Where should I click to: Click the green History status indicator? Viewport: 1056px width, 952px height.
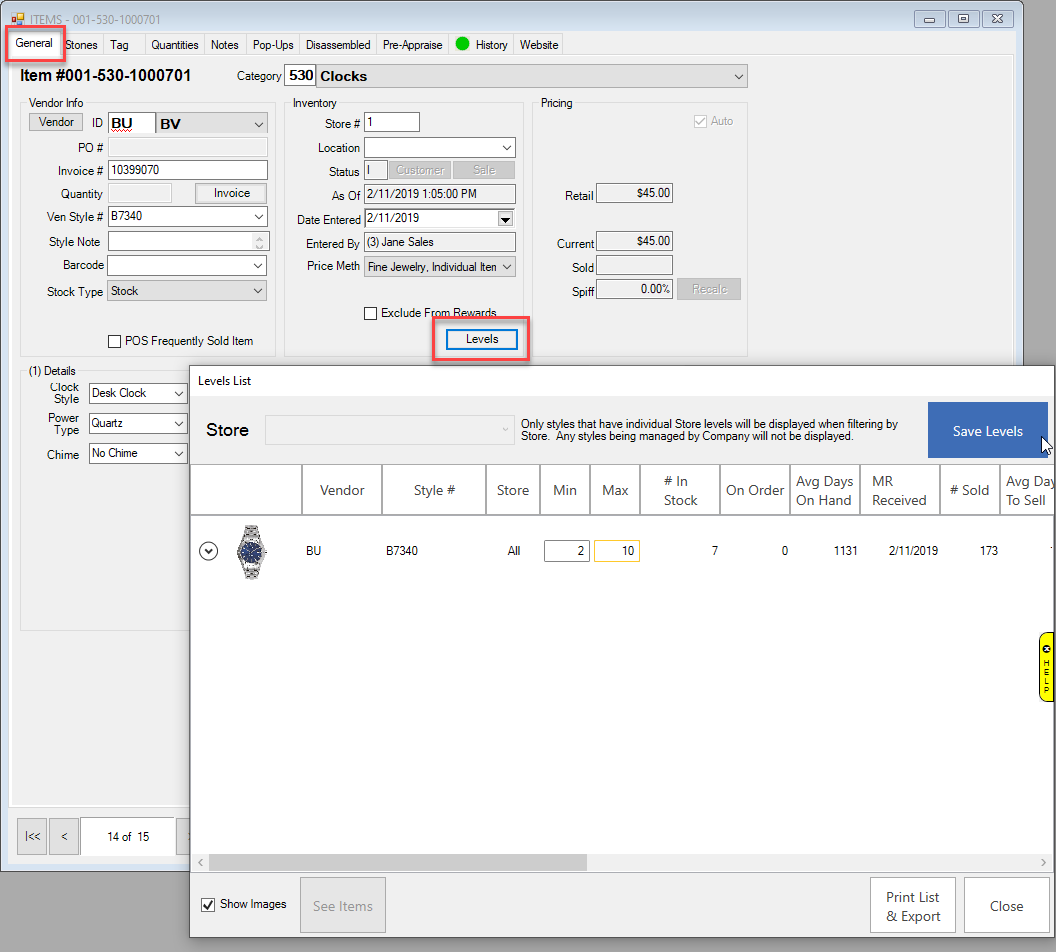point(462,44)
